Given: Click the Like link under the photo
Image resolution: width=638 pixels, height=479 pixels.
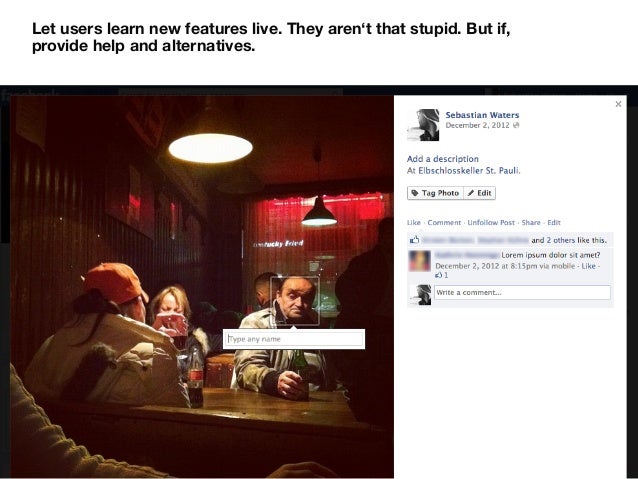Looking at the screenshot, I should click(x=413, y=223).
